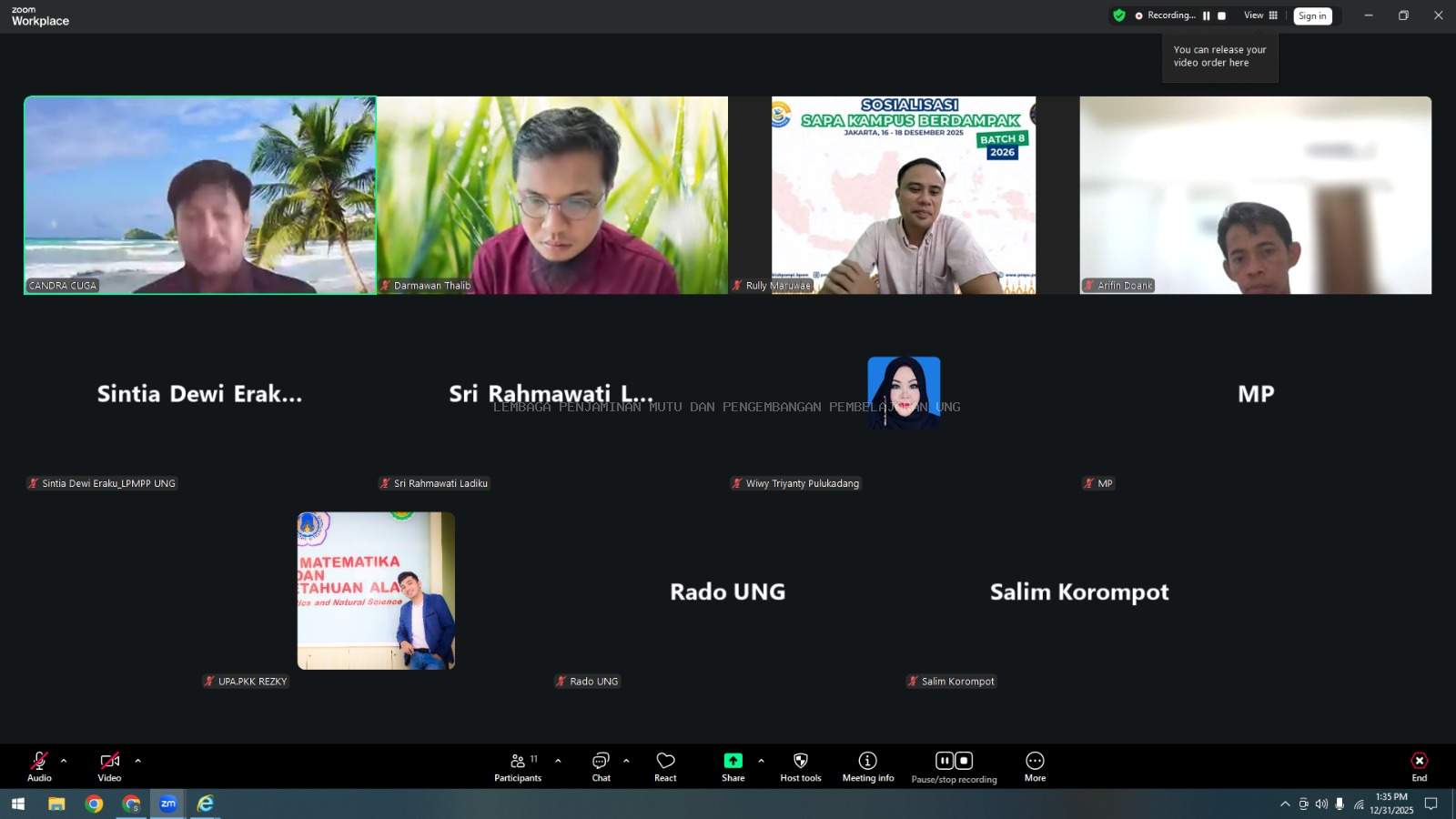Click the encryption shield icon at top

pos(1119,15)
